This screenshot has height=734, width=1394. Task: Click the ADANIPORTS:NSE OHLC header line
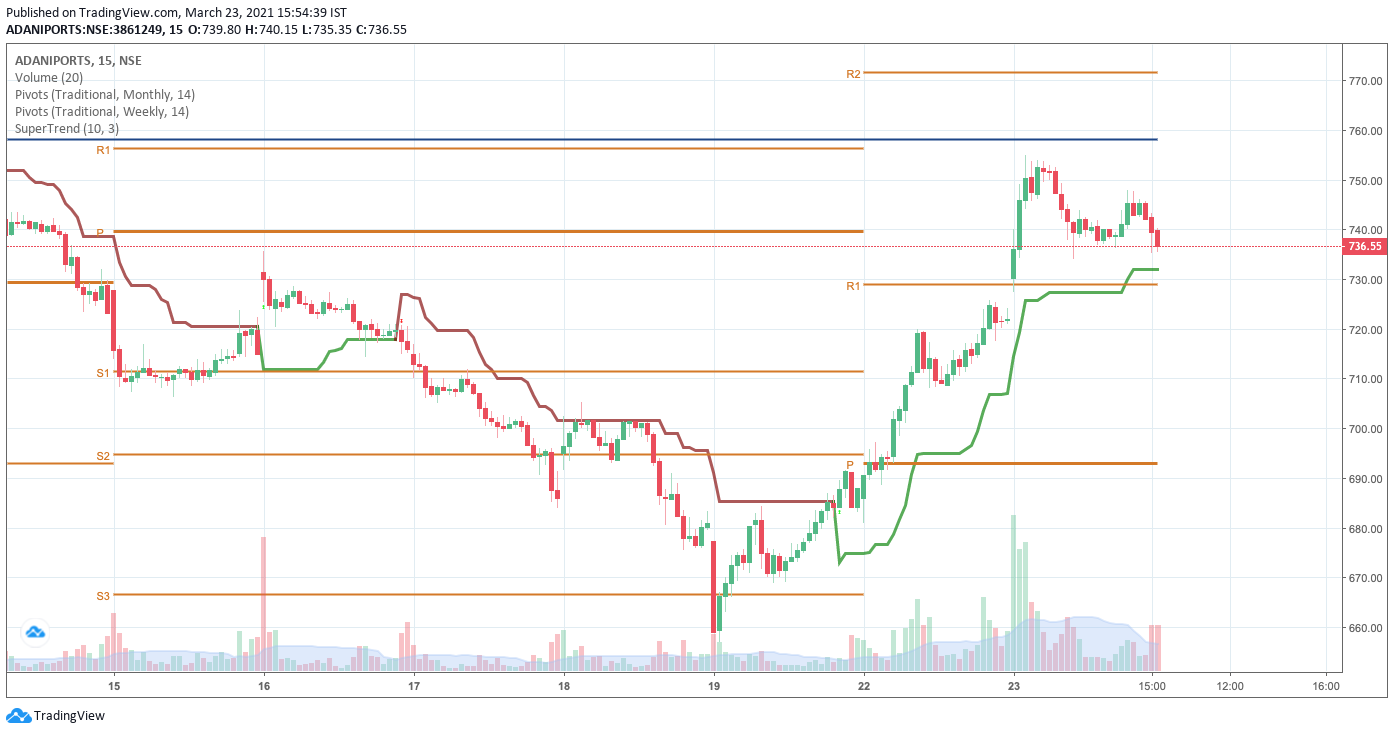206,29
